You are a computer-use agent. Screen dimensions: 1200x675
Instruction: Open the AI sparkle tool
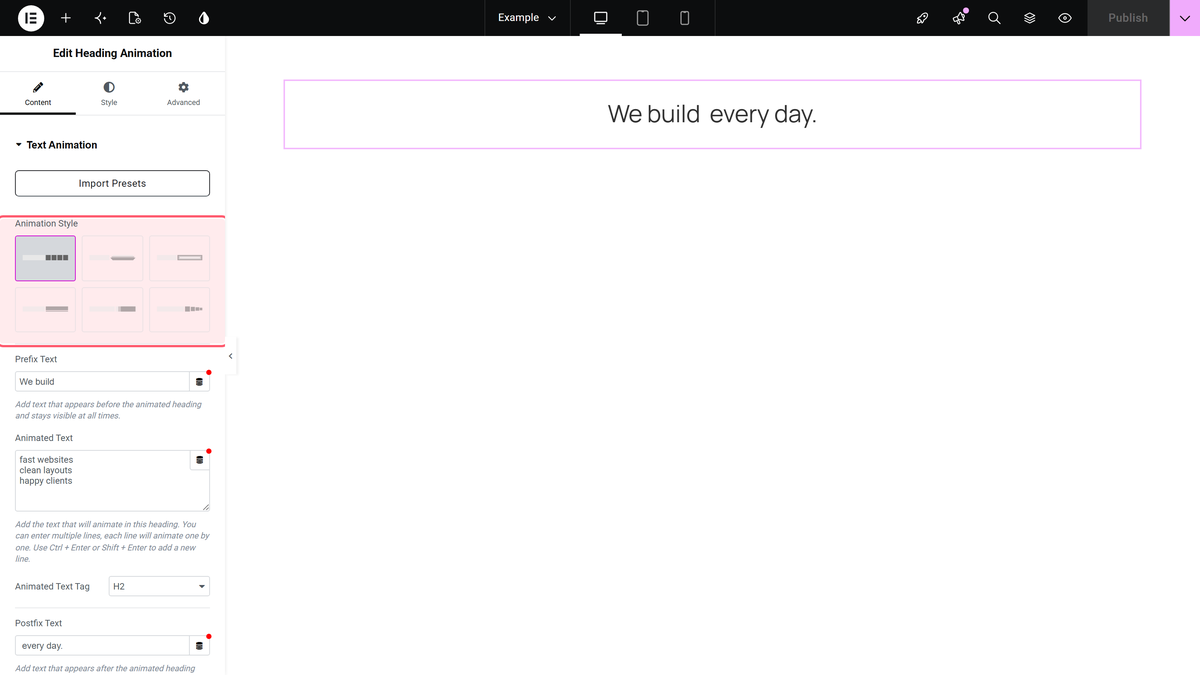100,18
